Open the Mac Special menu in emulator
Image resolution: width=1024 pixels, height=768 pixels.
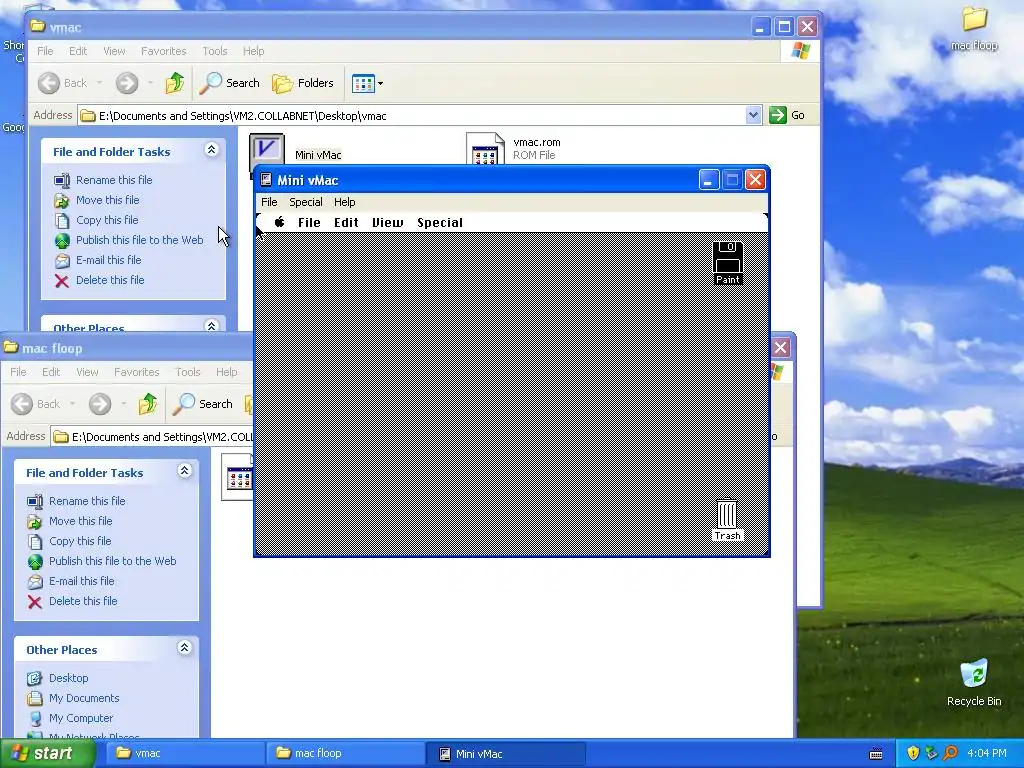[440, 223]
